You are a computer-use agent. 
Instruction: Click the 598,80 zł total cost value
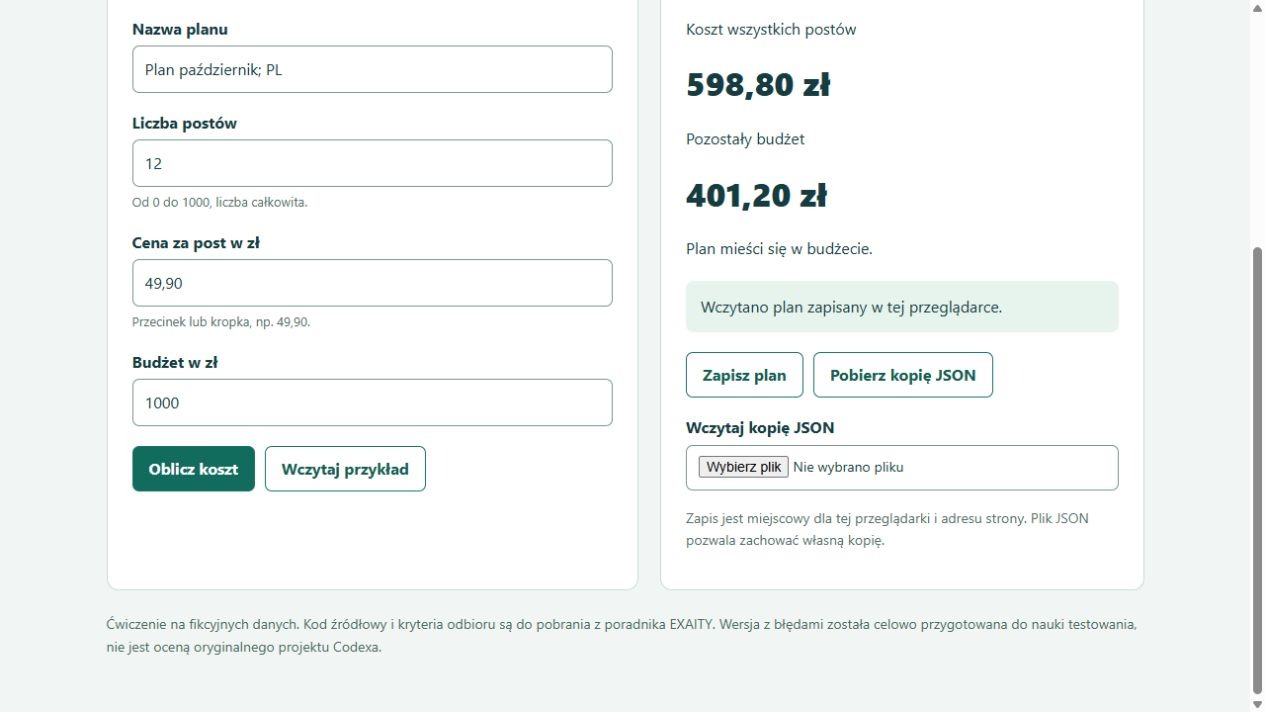(x=758, y=85)
